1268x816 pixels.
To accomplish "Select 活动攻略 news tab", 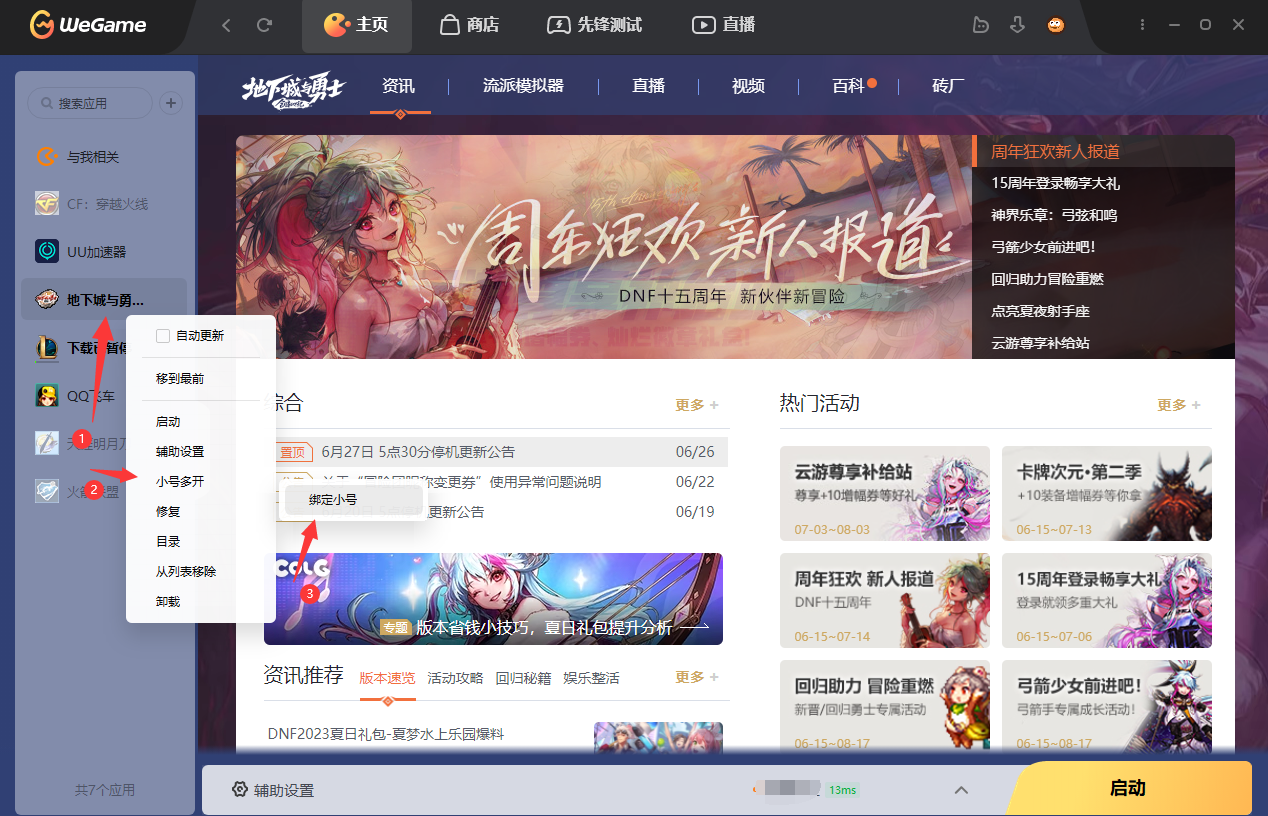I will click(x=455, y=678).
